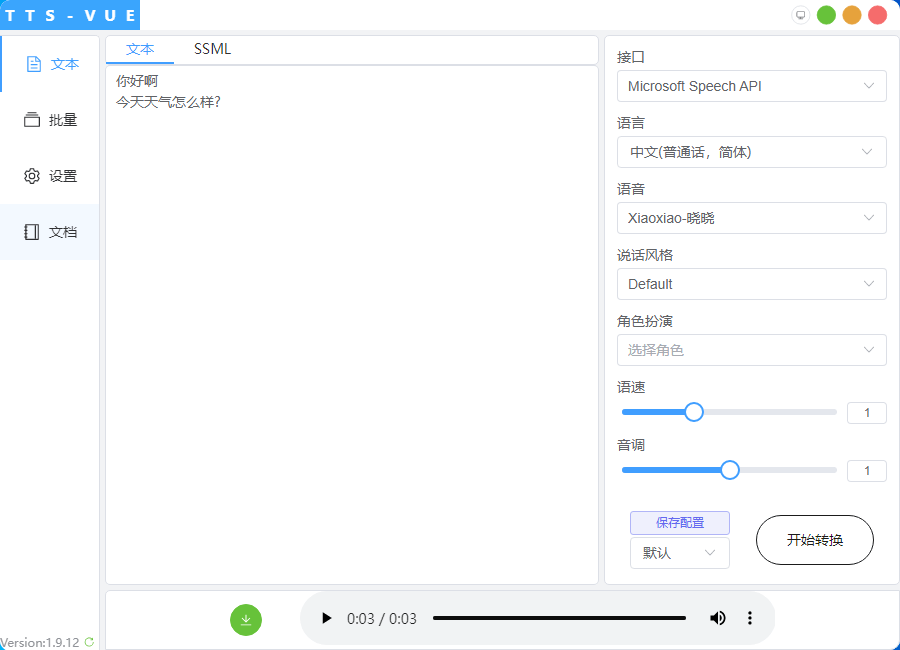Open the 默认 configuration dropdown
This screenshot has width=900, height=650.
[679, 552]
